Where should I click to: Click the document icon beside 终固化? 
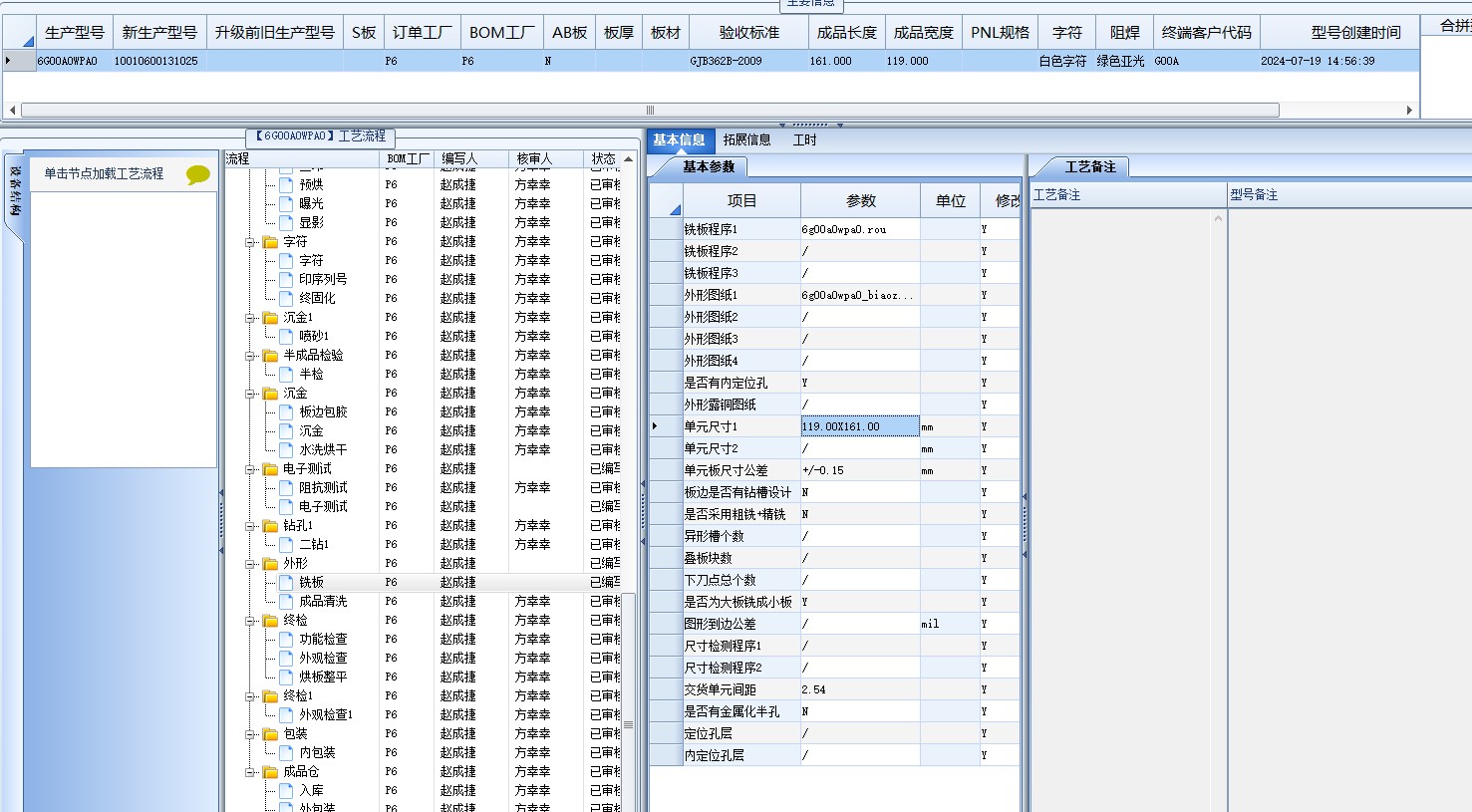click(286, 298)
